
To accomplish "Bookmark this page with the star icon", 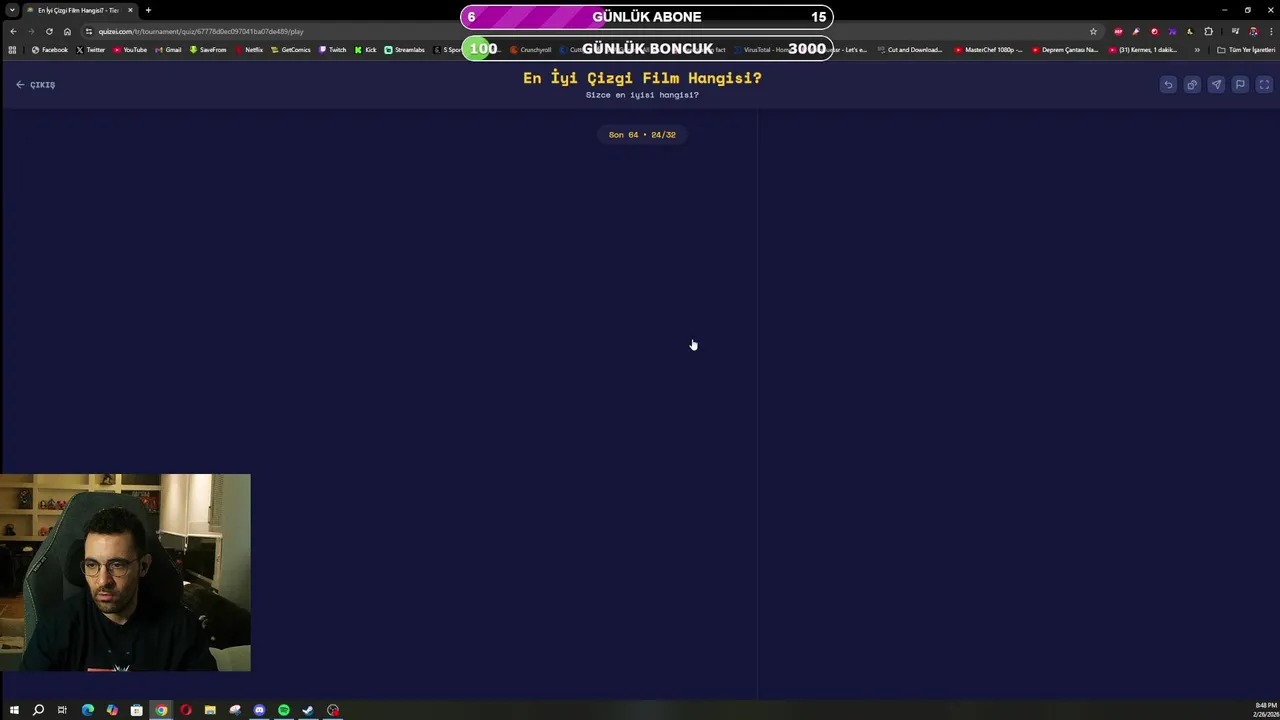I will tap(1093, 31).
